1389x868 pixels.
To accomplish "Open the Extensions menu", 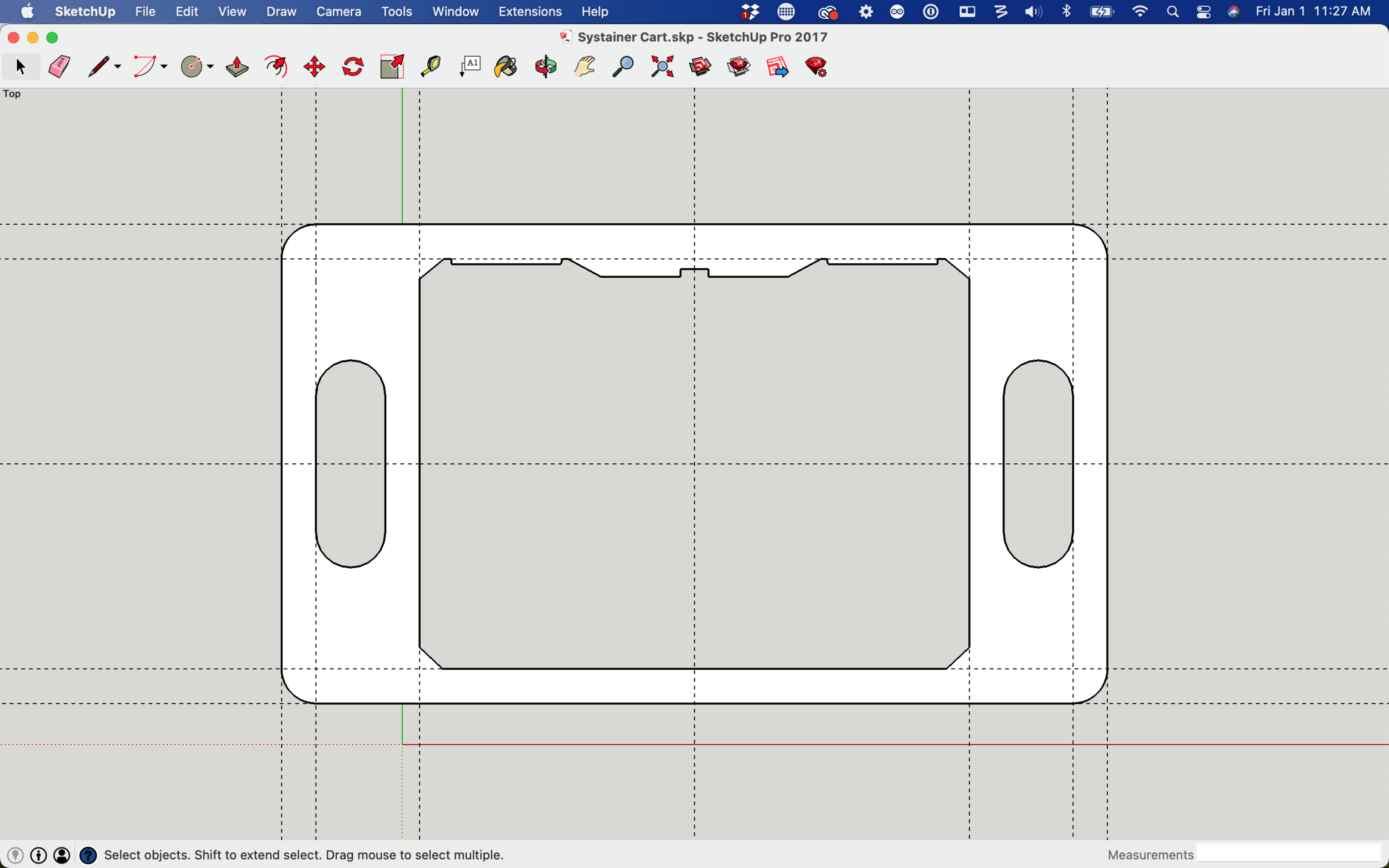I will 529,12.
